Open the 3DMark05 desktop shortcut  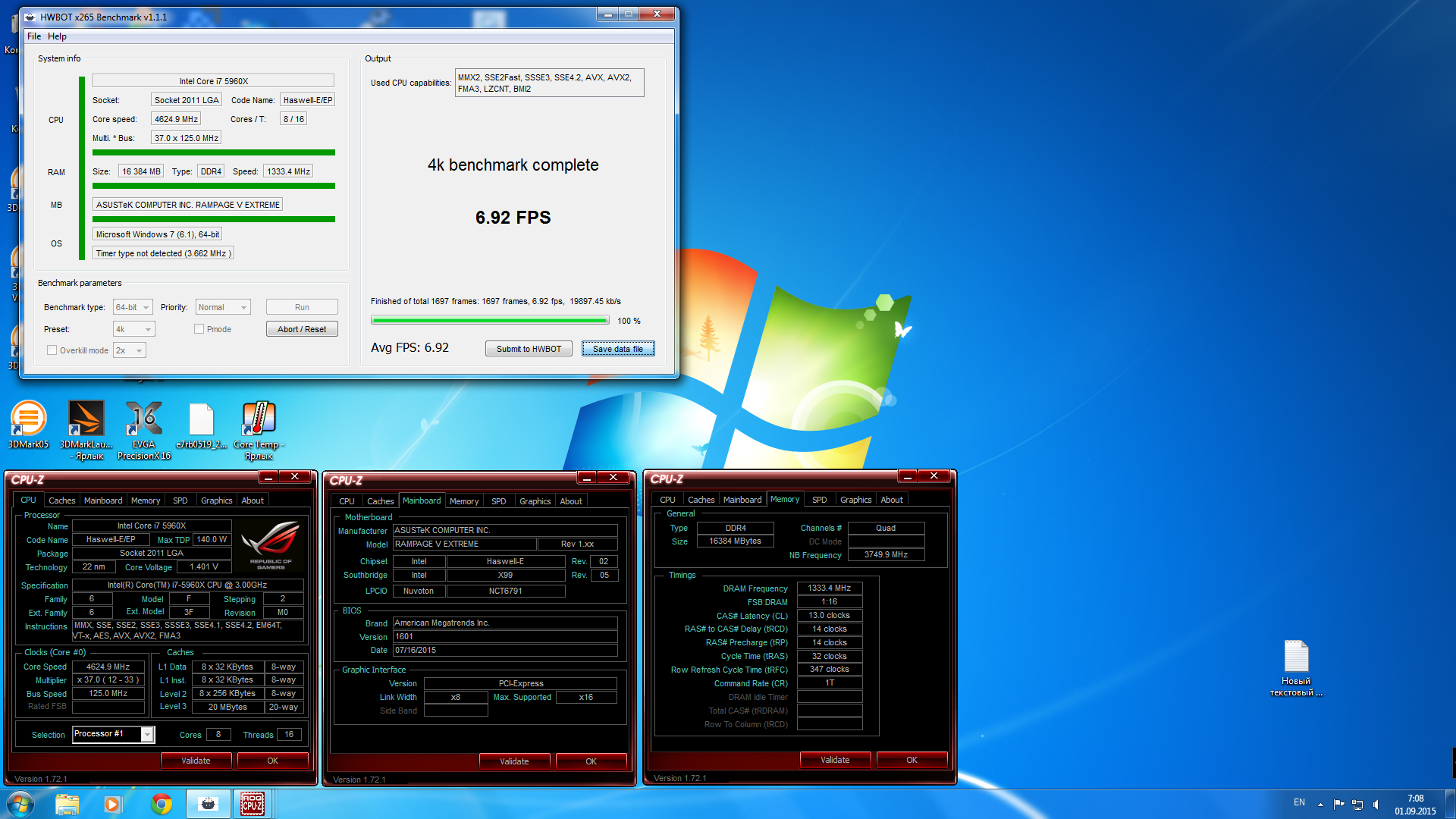tap(28, 425)
